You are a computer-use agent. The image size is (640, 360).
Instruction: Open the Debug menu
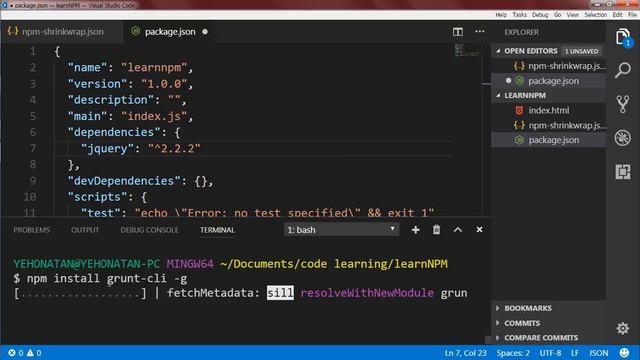540,15
